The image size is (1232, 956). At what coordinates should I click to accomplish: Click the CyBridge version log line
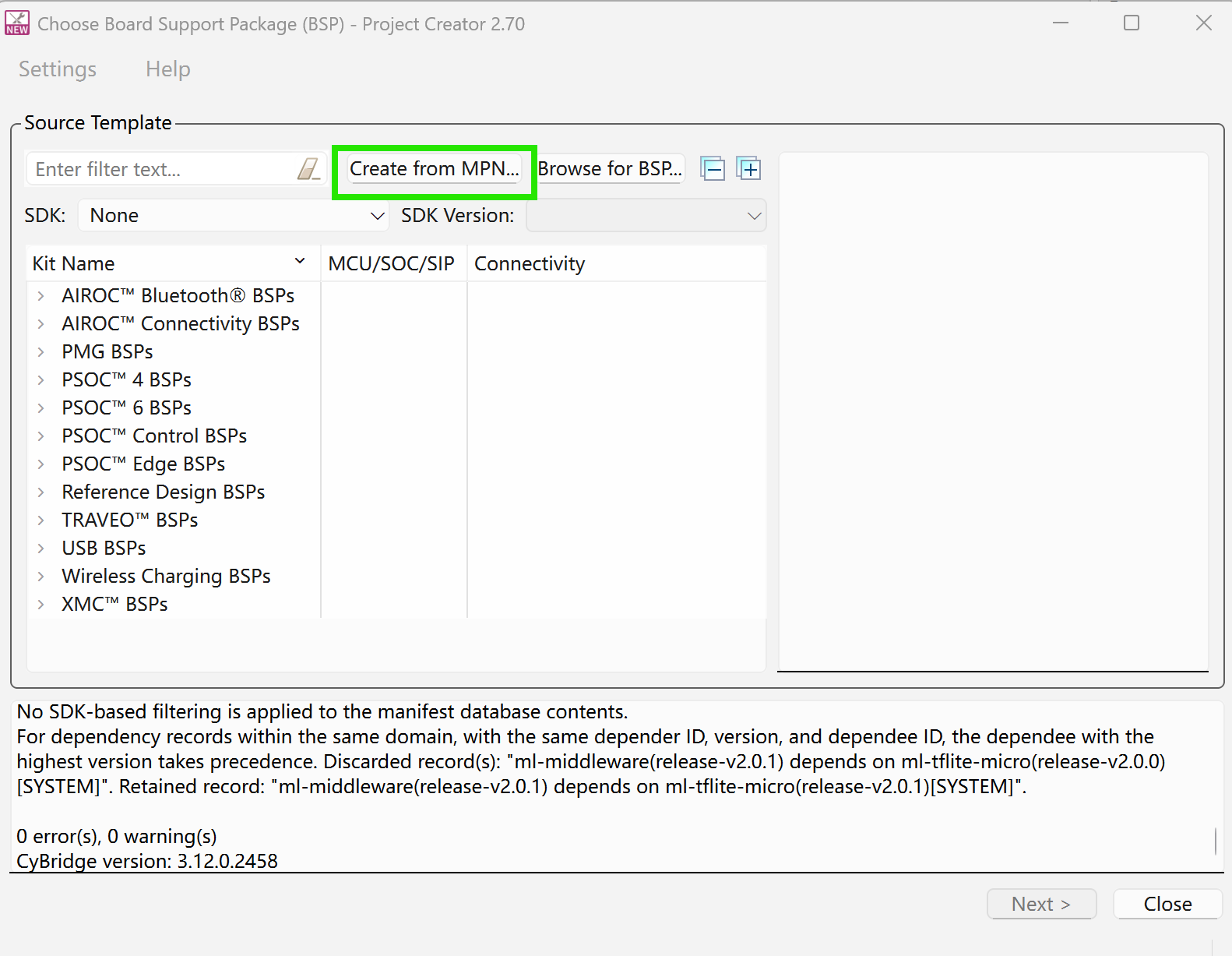(147, 861)
